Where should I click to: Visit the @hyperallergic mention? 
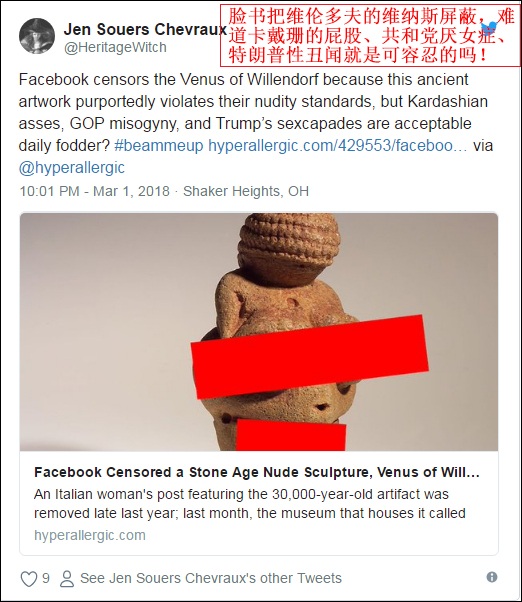coord(72,168)
